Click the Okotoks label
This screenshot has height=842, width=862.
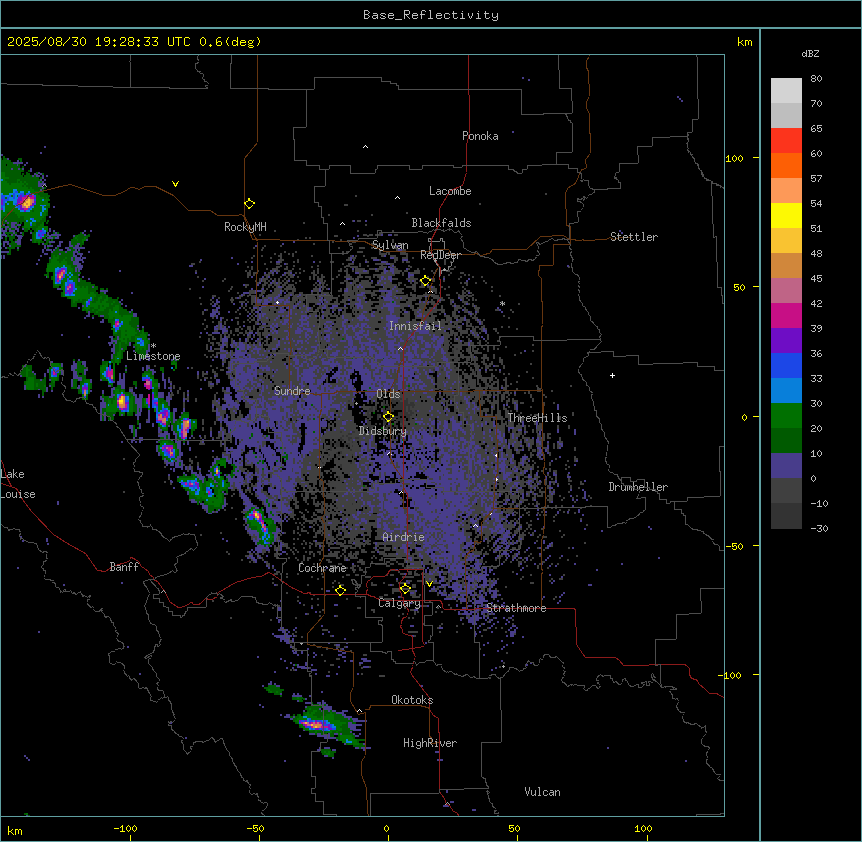412,700
